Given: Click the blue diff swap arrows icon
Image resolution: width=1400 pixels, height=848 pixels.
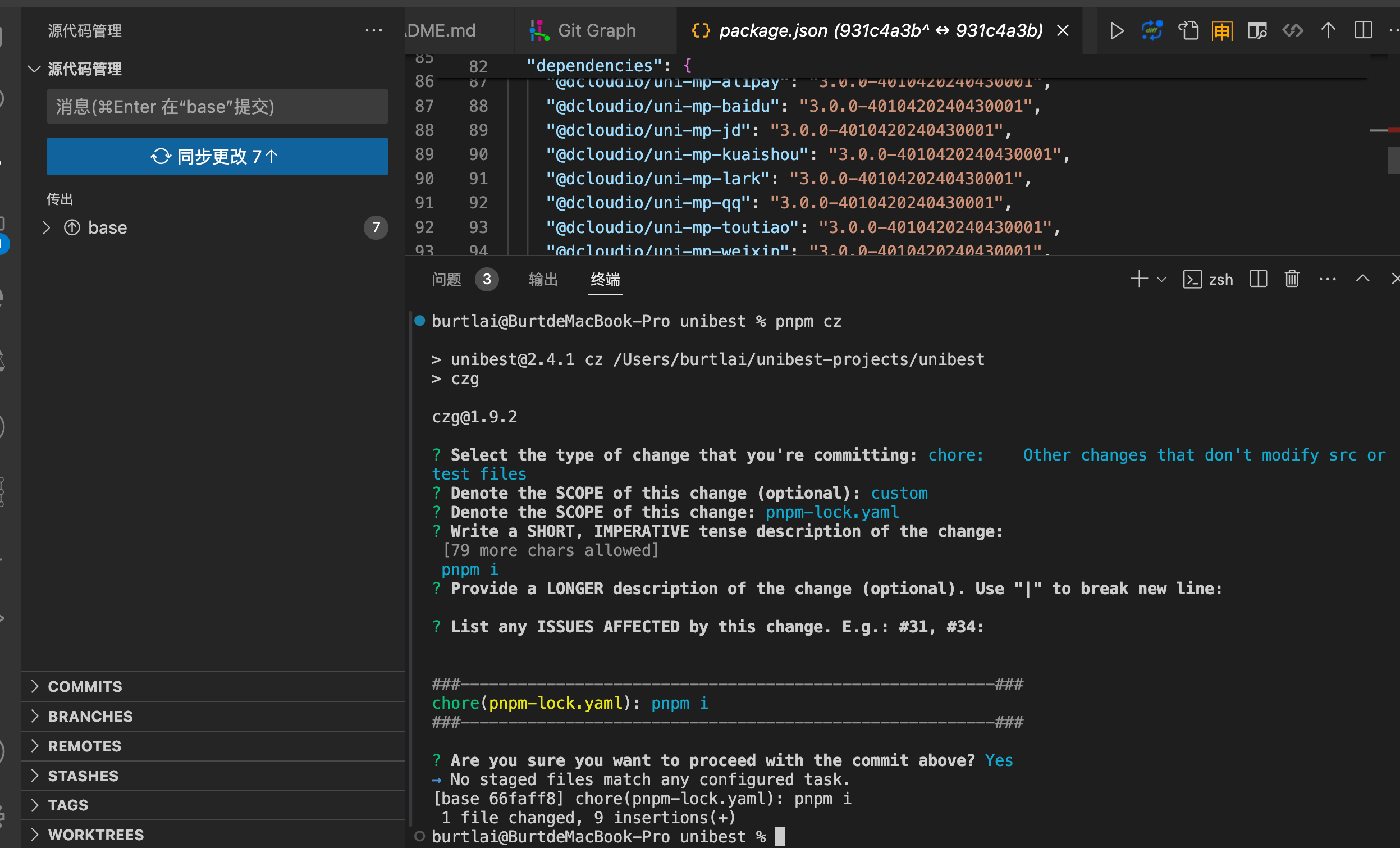Looking at the screenshot, I should [1152, 31].
